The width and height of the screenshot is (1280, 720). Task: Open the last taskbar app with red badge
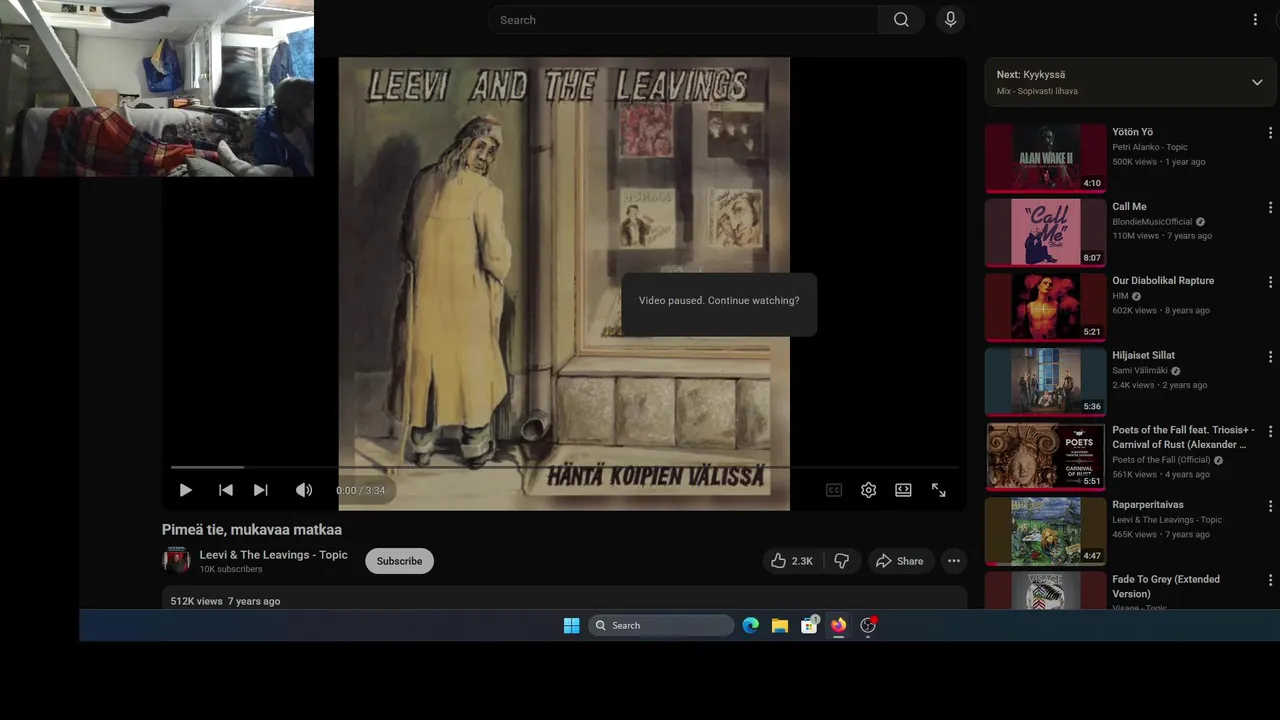point(868,625)
